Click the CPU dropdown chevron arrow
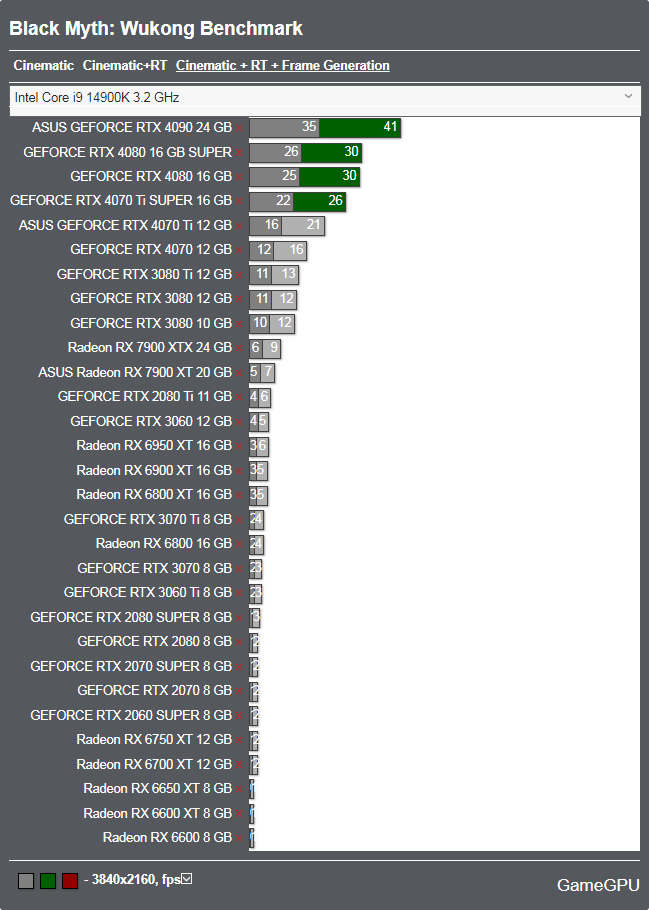 click(x=628, y=96)
